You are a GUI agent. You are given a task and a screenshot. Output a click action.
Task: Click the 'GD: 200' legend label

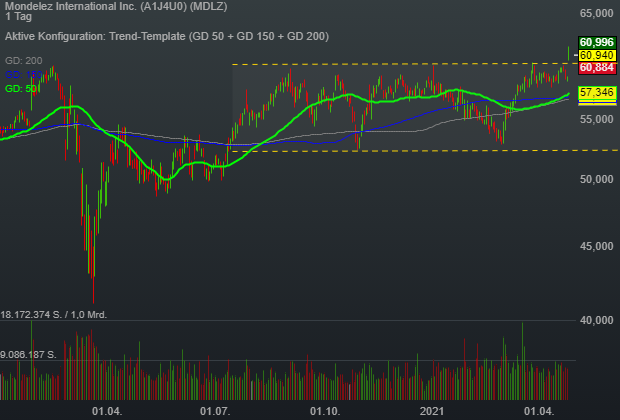coord(24,61)
